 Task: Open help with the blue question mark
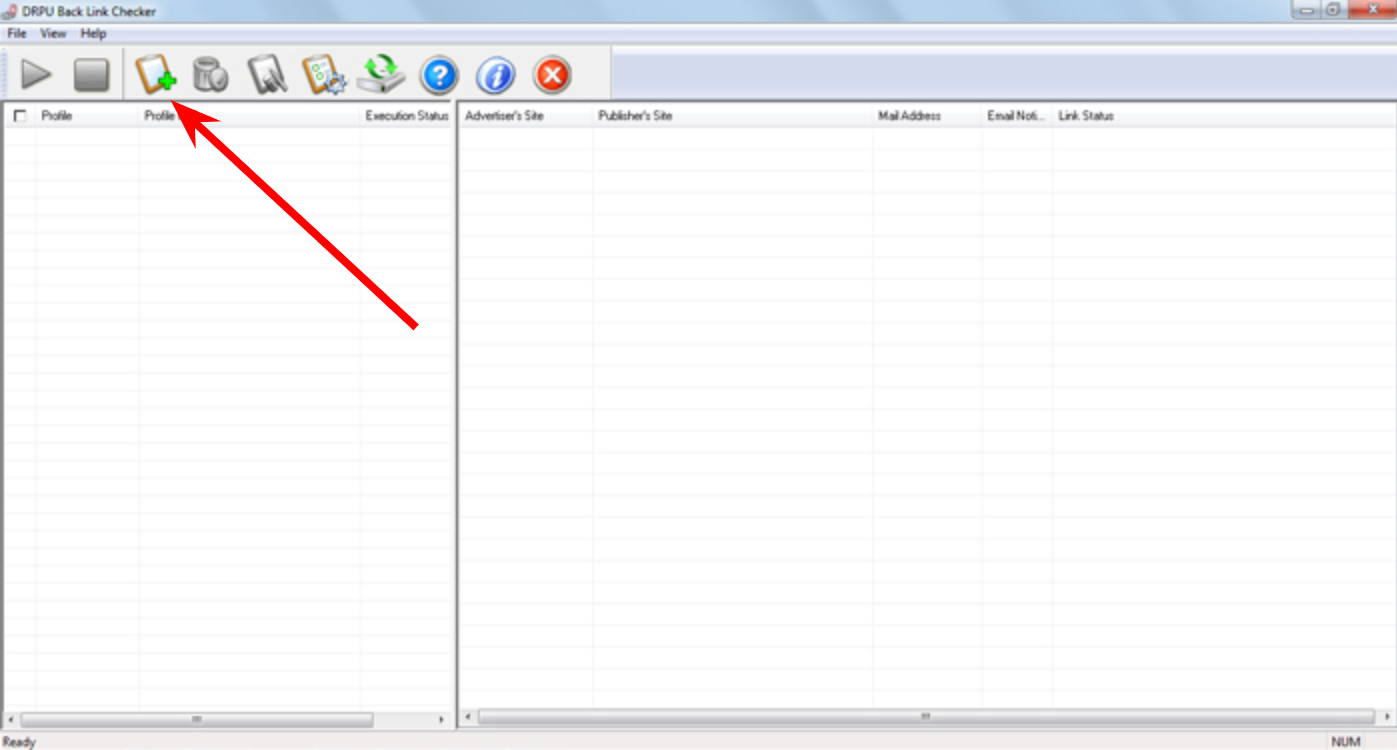[x=439, y=75]
